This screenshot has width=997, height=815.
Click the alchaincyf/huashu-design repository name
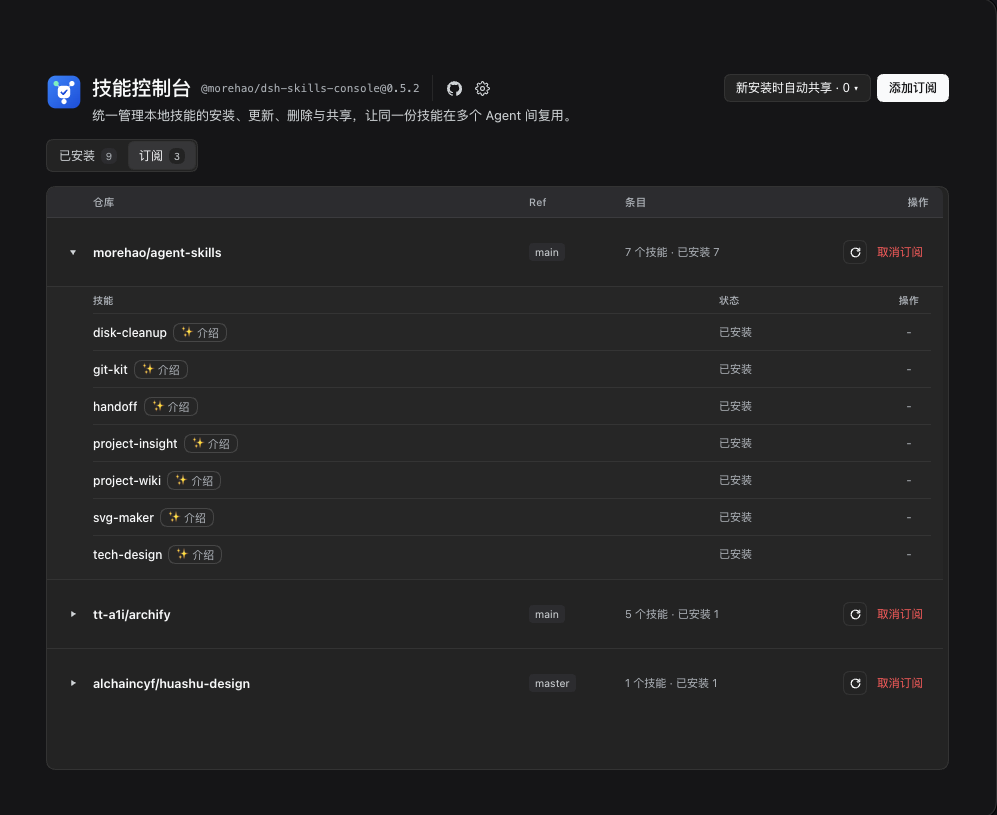[171, 684]
